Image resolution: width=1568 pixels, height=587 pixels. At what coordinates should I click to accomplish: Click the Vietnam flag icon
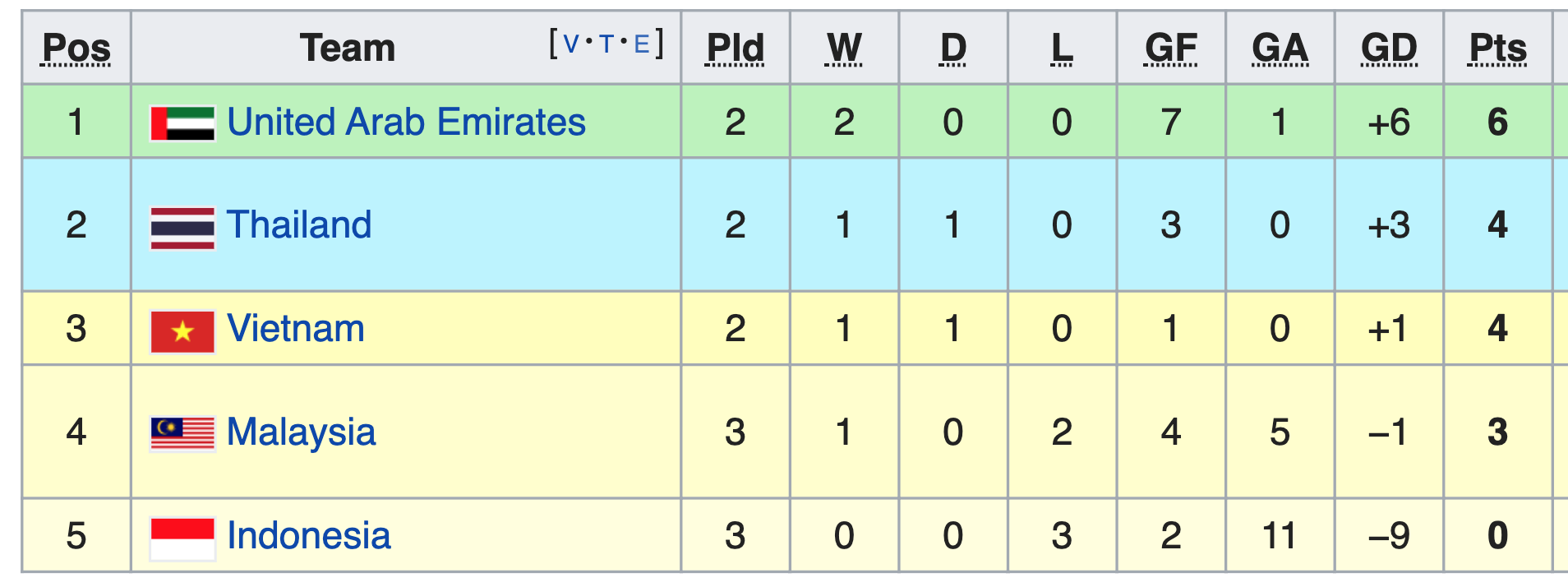[182, 331]
